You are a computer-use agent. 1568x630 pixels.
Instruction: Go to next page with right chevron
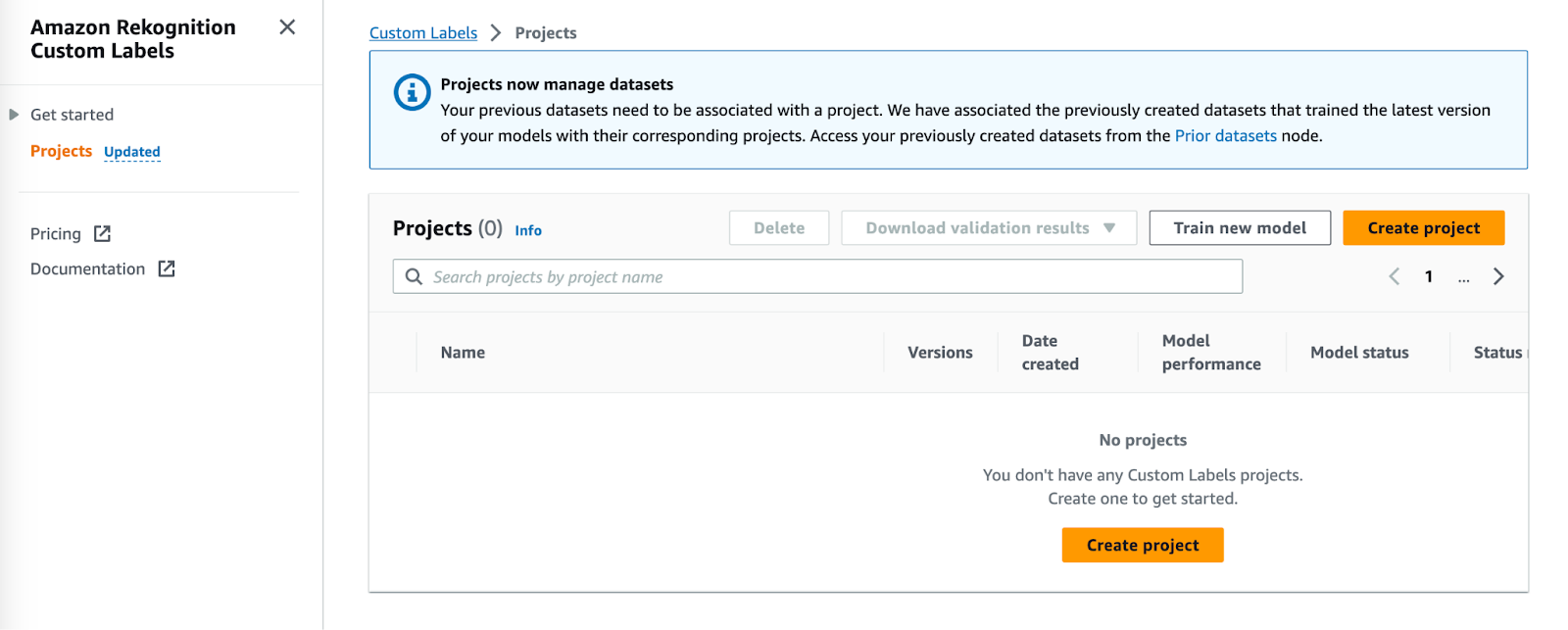(x=1498, y=277)
